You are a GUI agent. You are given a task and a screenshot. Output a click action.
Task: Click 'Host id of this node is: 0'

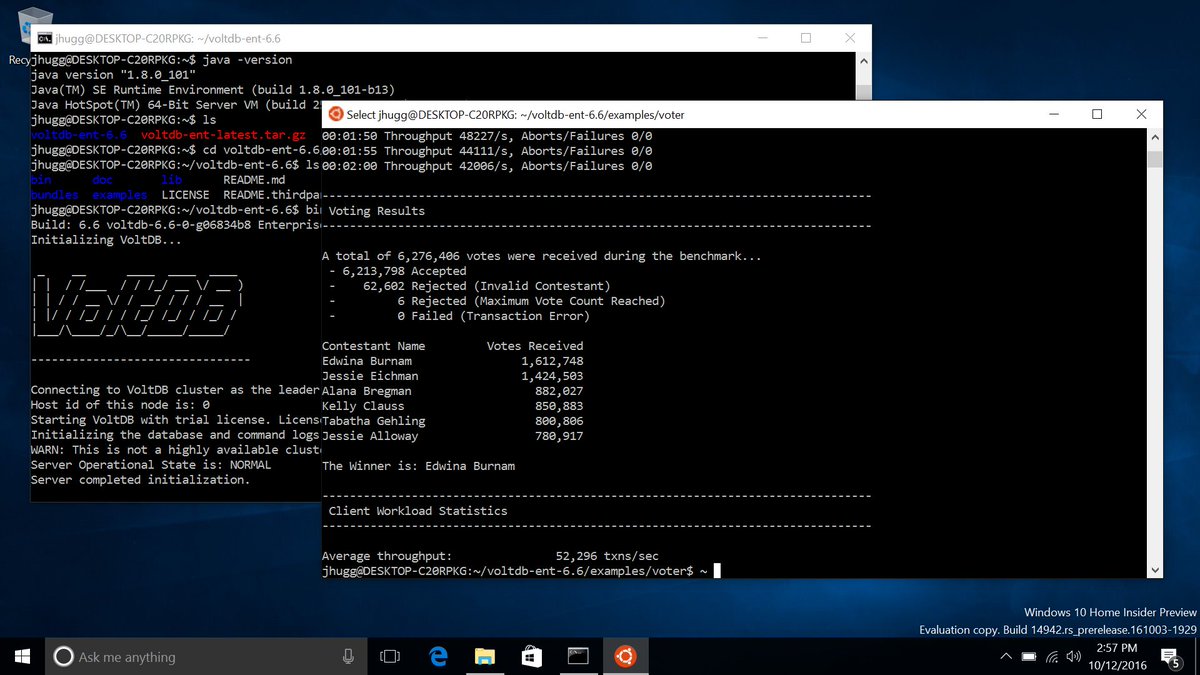(x=120, y=405)
